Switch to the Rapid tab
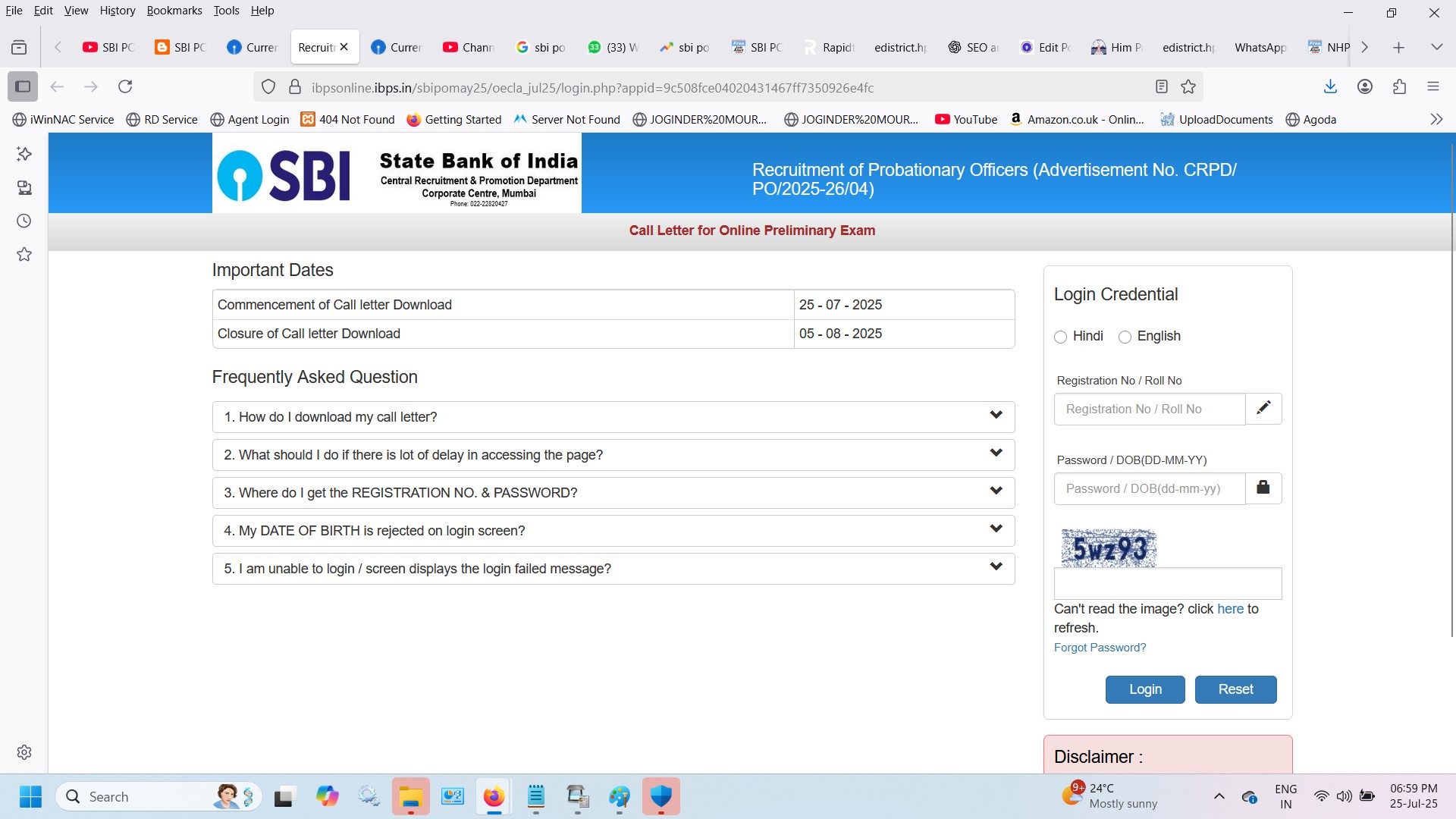1456x819 pixels. 830,47
